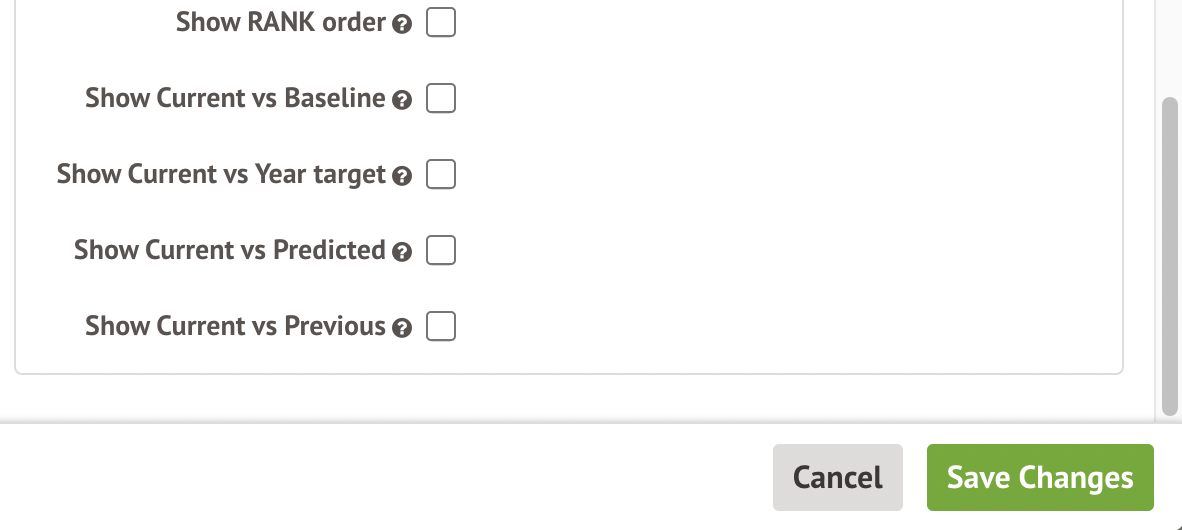Screen dimensions: 1182x530
Task: Select the "Show Current vs Baseline" label
Action: click(235, 98)
